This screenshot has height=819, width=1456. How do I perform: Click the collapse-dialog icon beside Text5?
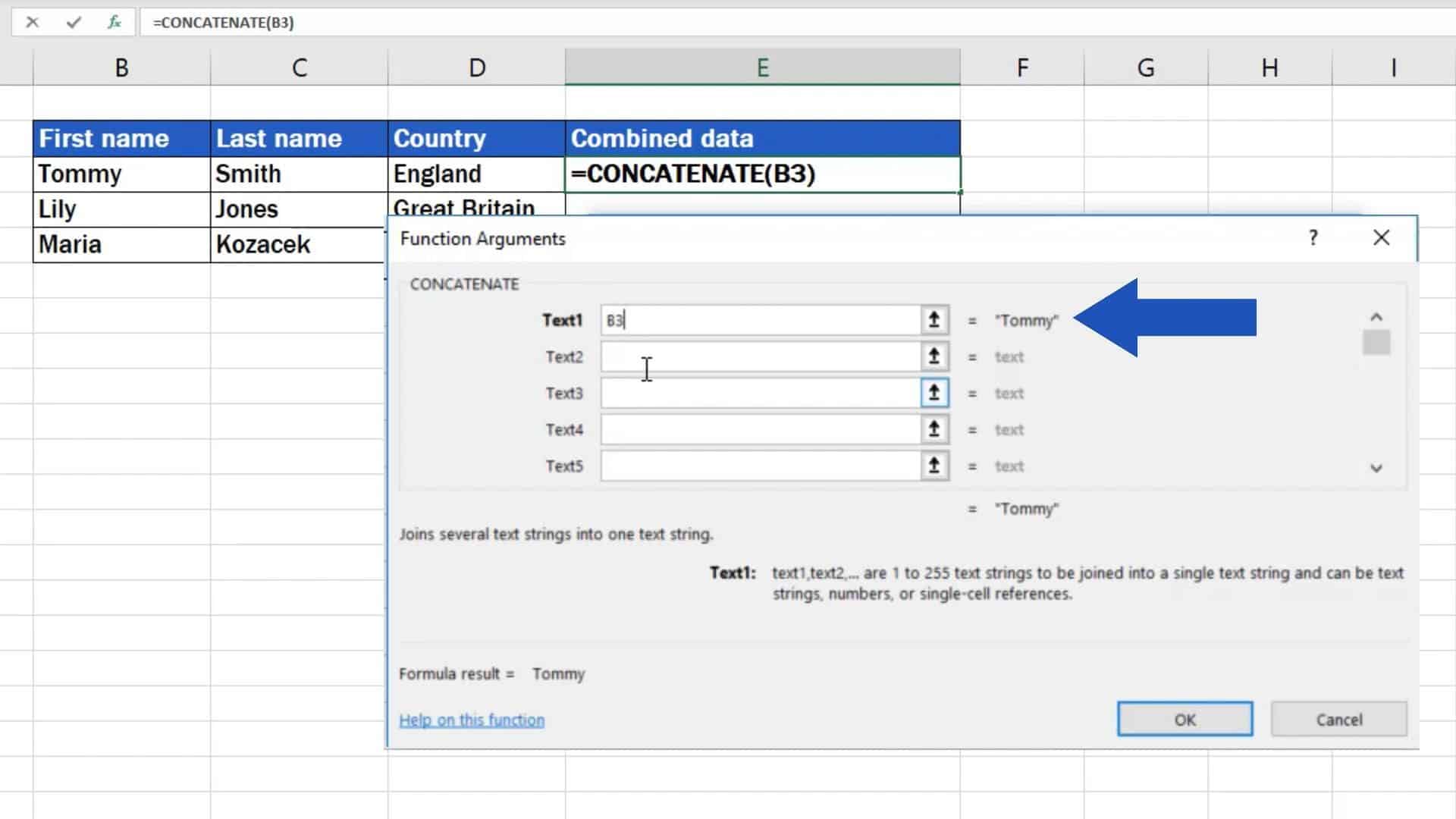click(x=934, y=466)
